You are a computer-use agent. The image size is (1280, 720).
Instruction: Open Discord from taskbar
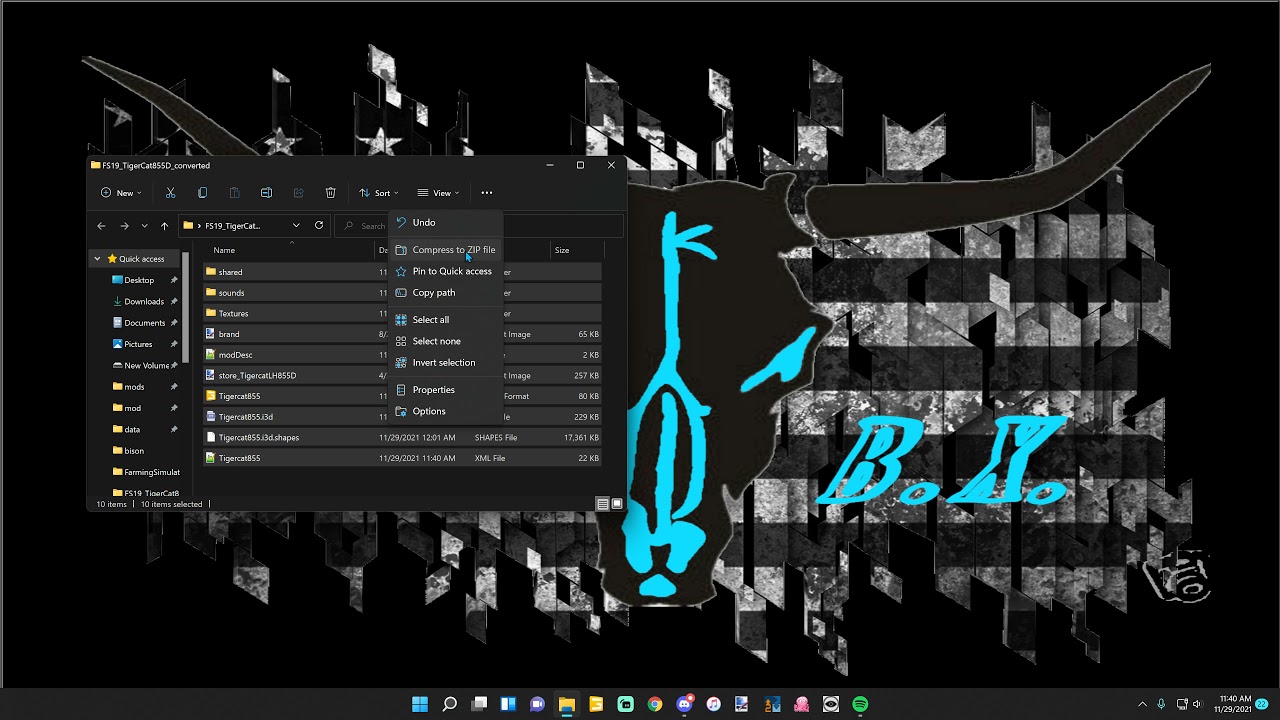pyautogui.click(x=684, y=704)
